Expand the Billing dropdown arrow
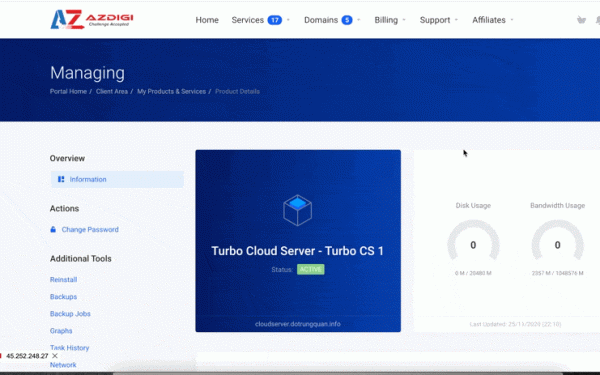600x375 pixels. pos(404,20)
